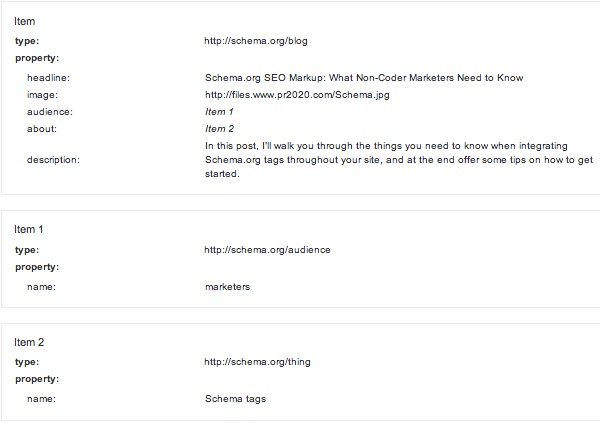Click the 'Item 2' section heading
Screen dimensions: 600x423
coord(28,342)
